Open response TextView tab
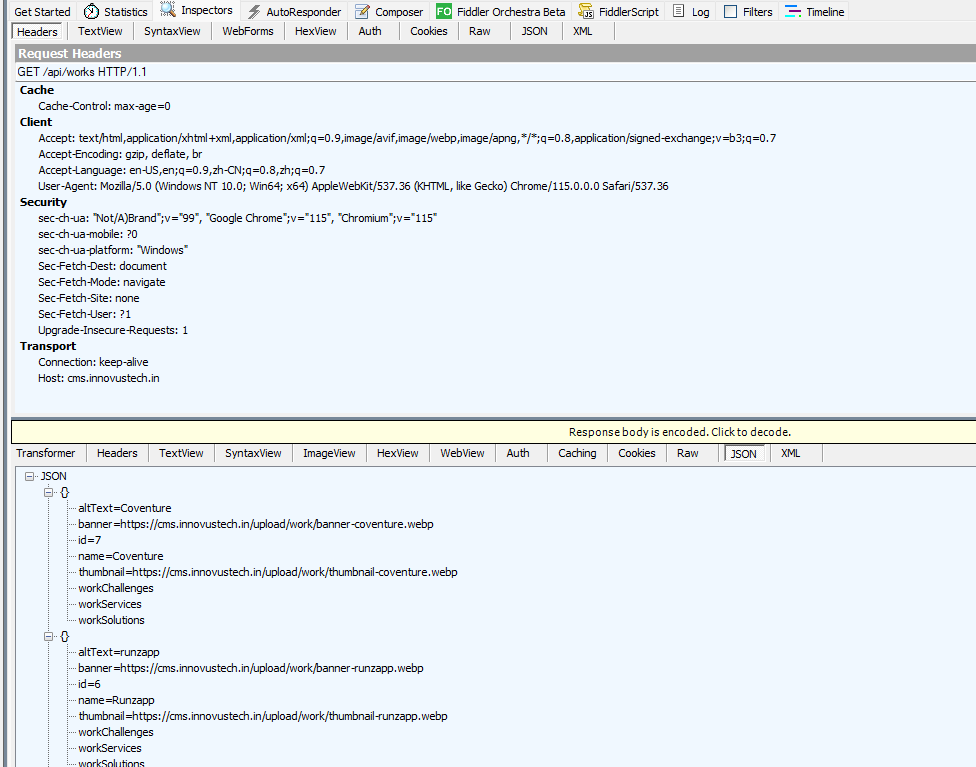976x767 pixels. [x=181, y=453]
